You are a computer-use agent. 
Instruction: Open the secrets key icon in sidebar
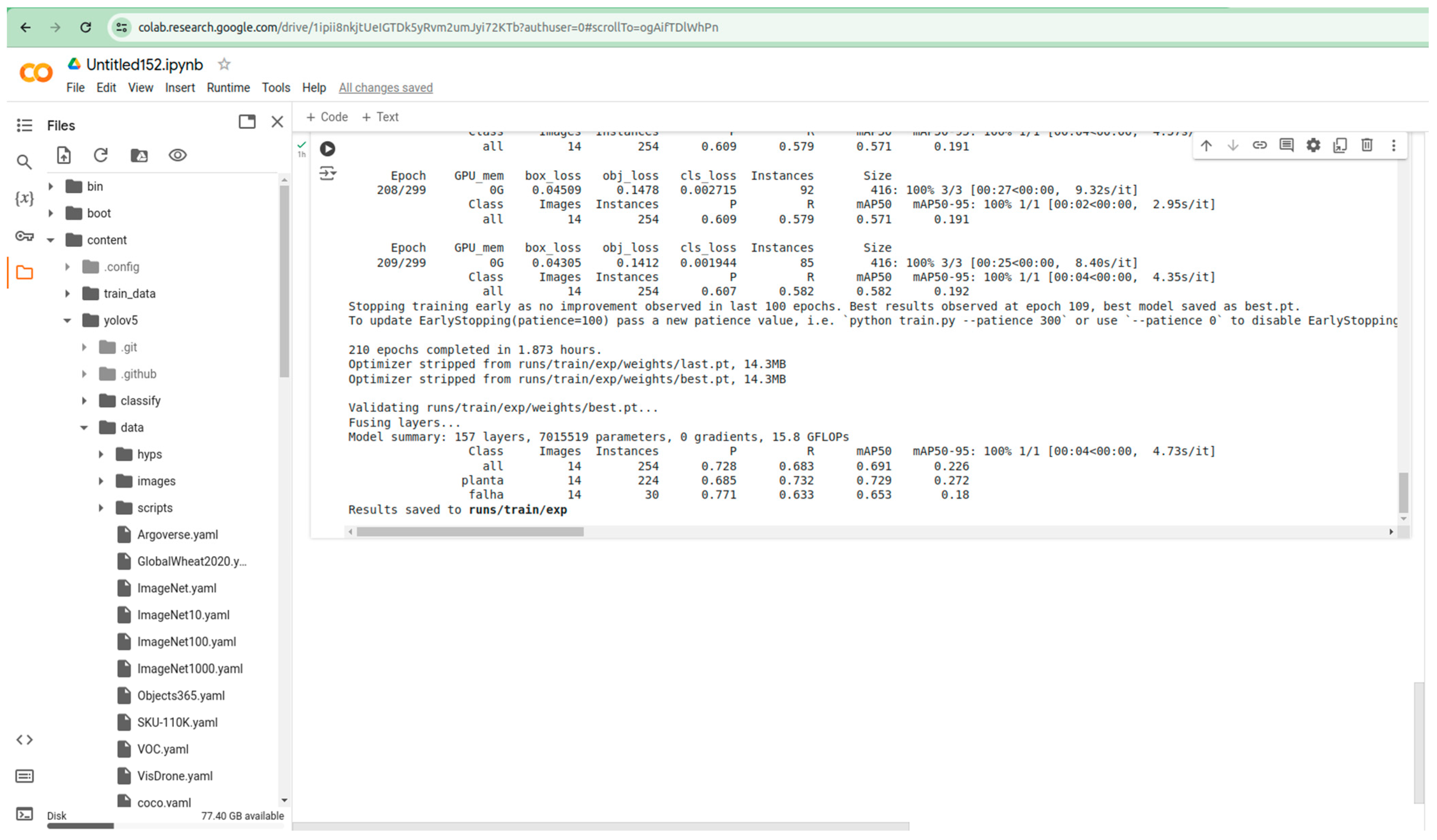24,236
